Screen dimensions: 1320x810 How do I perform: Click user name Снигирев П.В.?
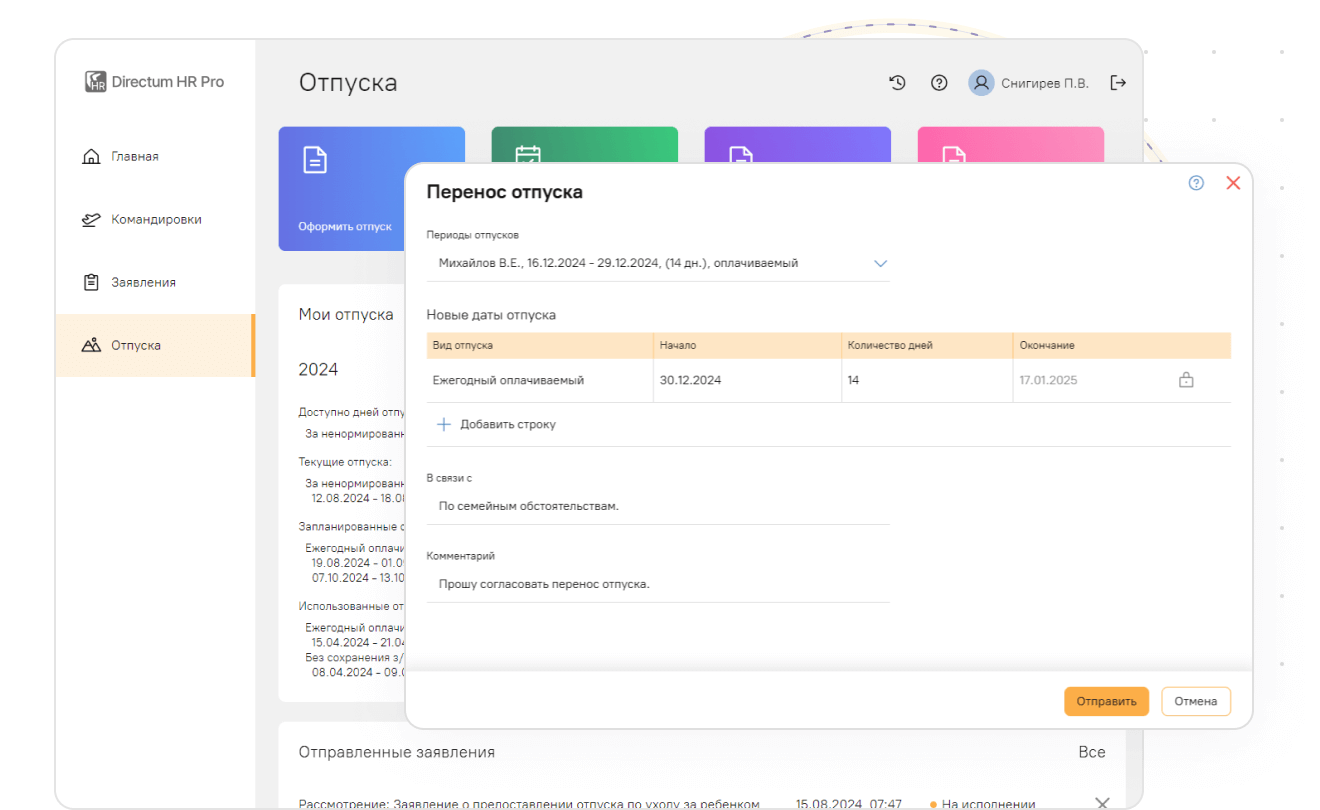pyautogui.click(x=1045, y=83)
